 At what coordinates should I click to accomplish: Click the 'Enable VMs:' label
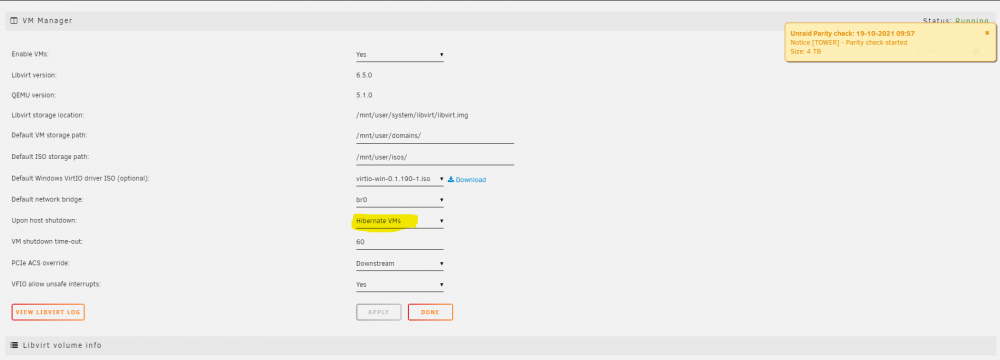pyautogui.click(x=30, y=55)
